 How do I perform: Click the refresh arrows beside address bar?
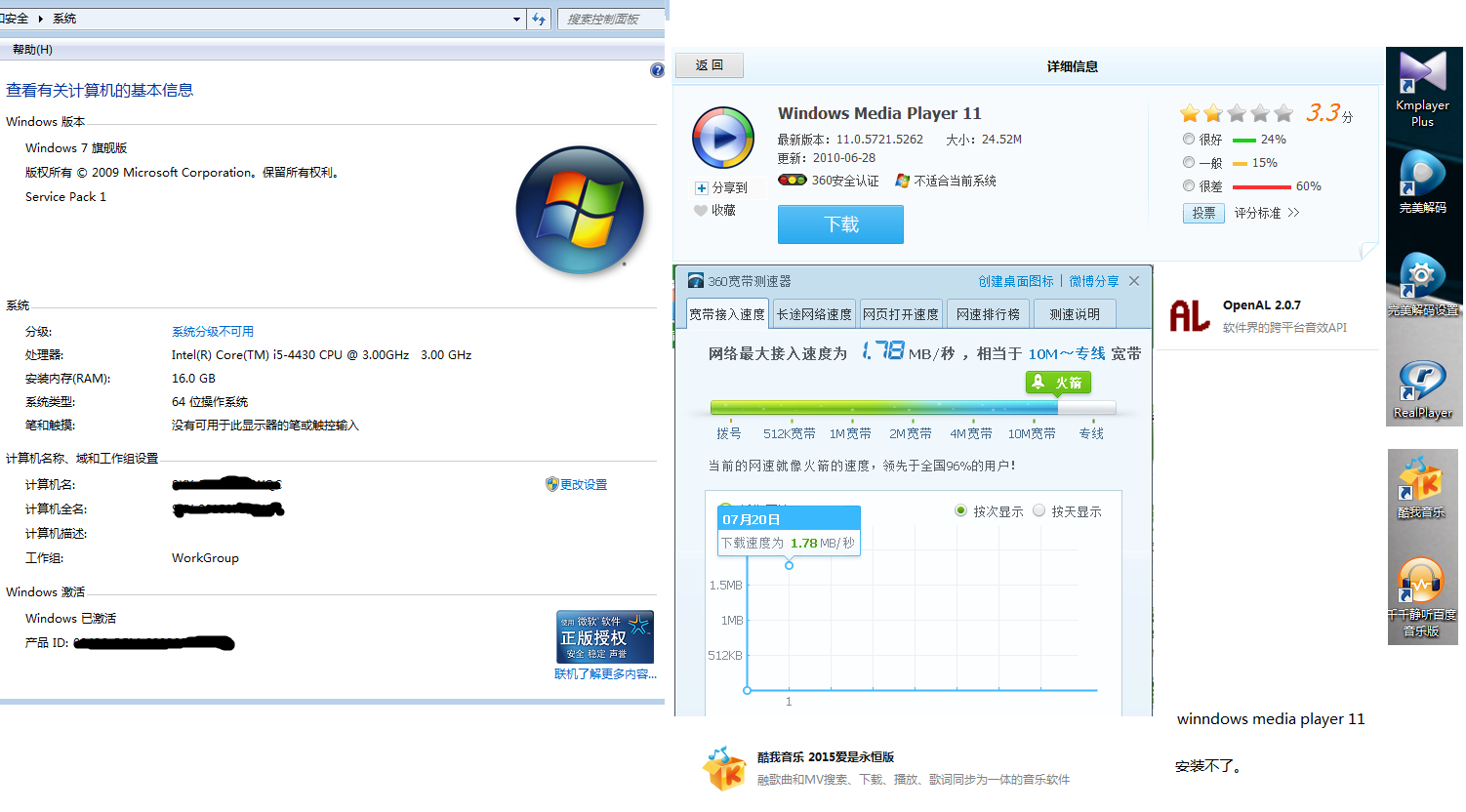pyautogui.click(x=539, y=19)
